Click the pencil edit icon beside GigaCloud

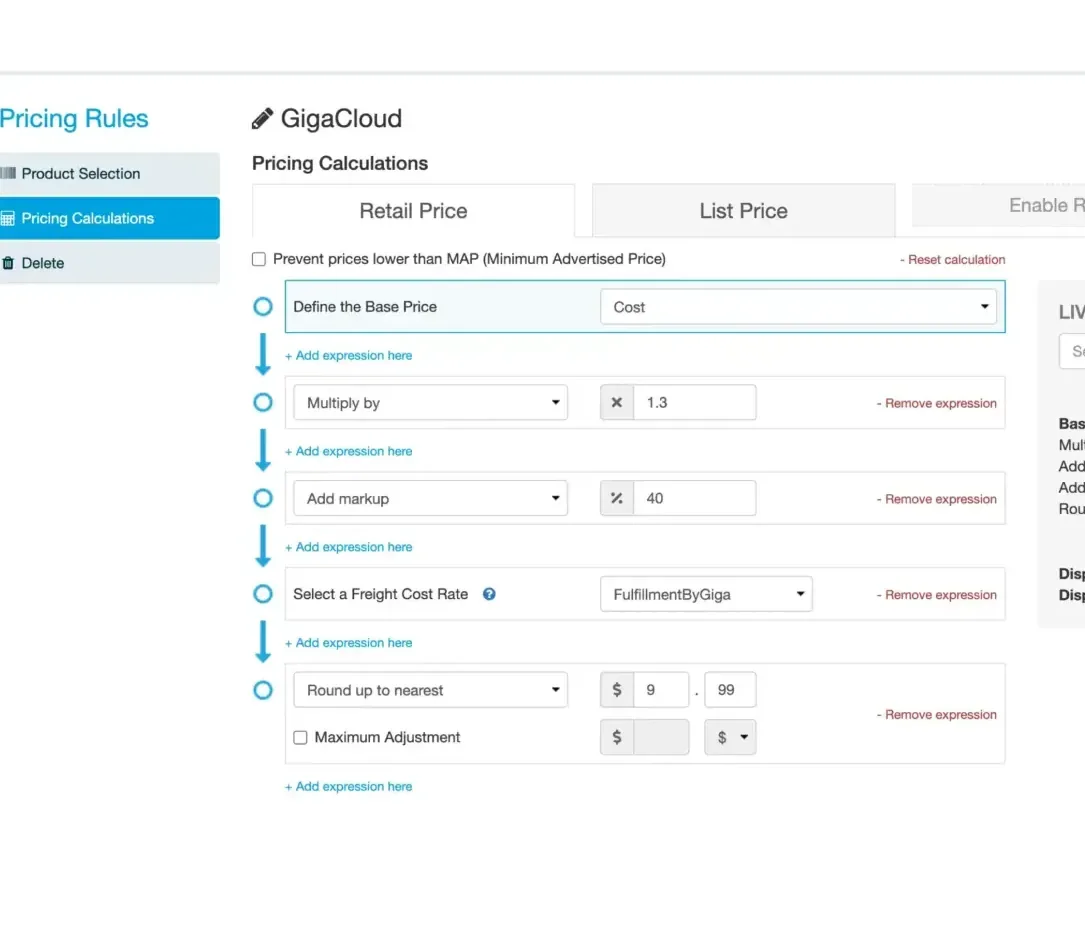pyautogui.click(x=262, y=119)
